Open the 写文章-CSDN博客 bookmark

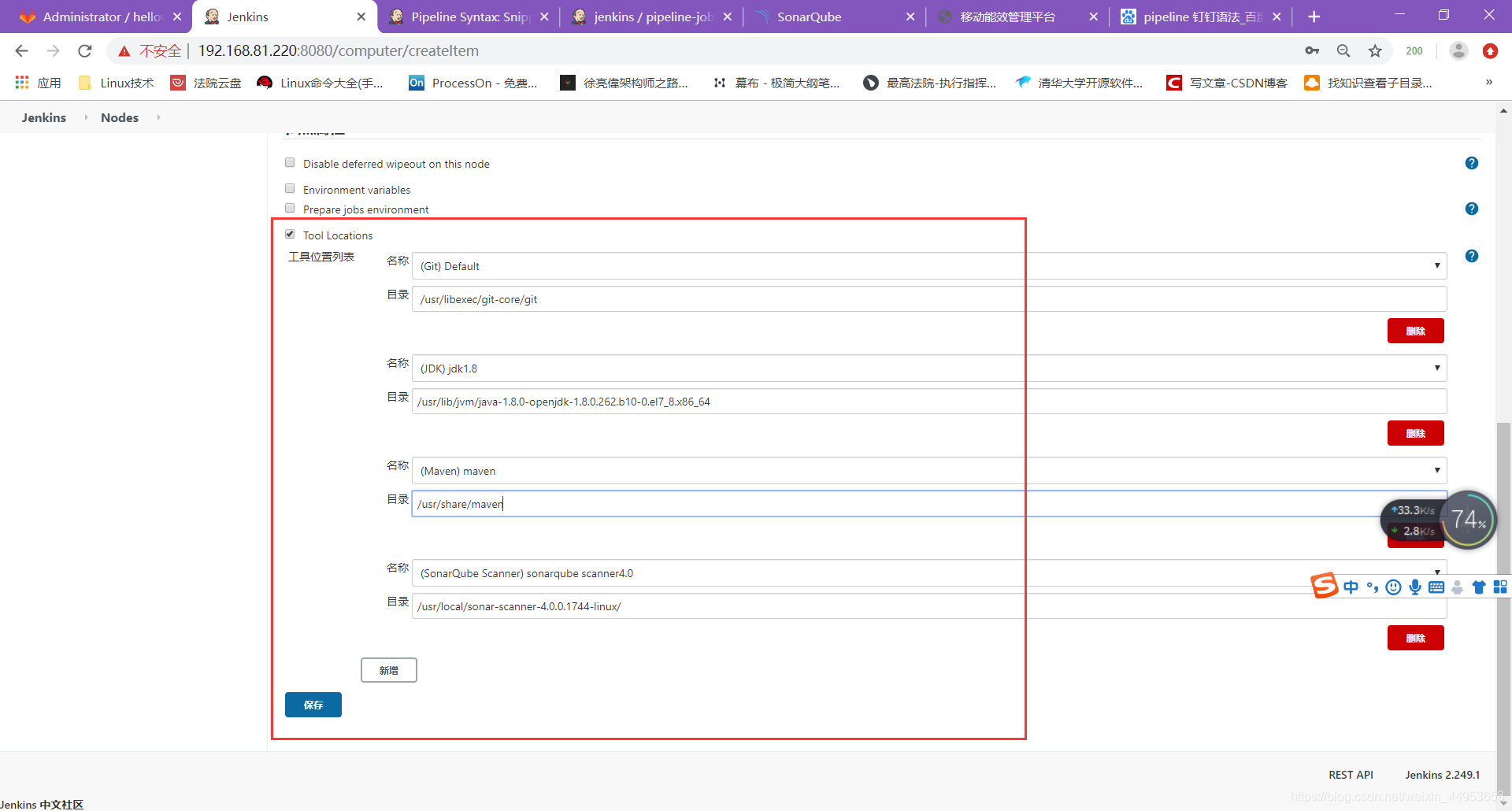pos(1227,83)
